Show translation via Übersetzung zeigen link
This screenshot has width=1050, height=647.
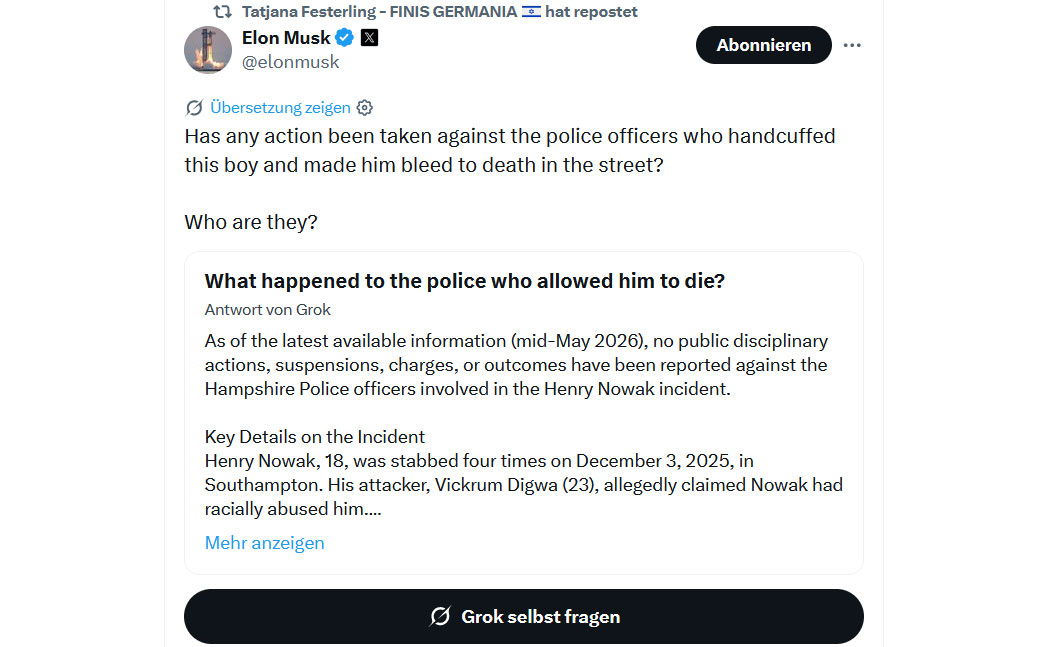pyautogui.click(x=280, y=107)
